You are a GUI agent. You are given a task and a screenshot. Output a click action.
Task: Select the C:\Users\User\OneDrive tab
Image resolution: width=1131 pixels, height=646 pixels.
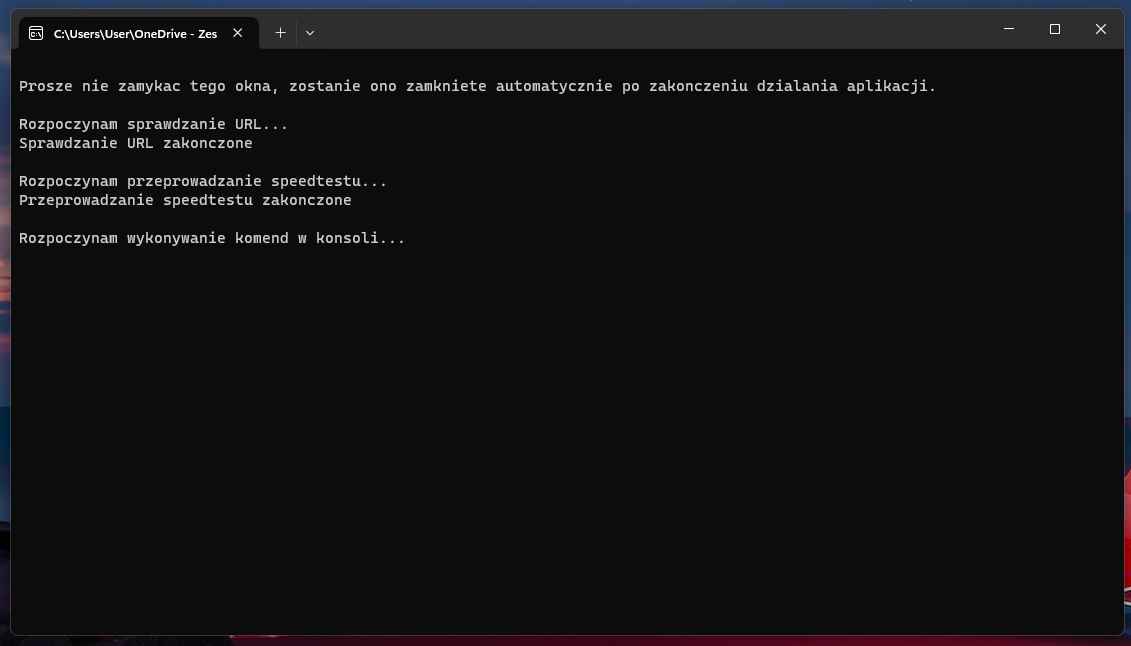pos(135,33)
